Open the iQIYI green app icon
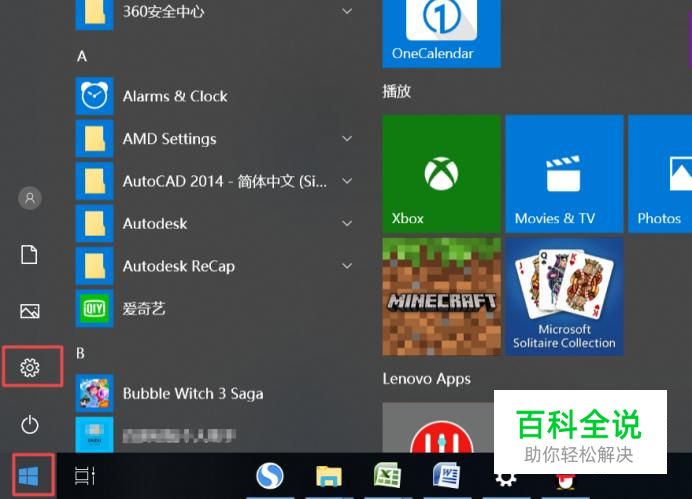Viewport: 692px width, 499px height. [94, 308]
